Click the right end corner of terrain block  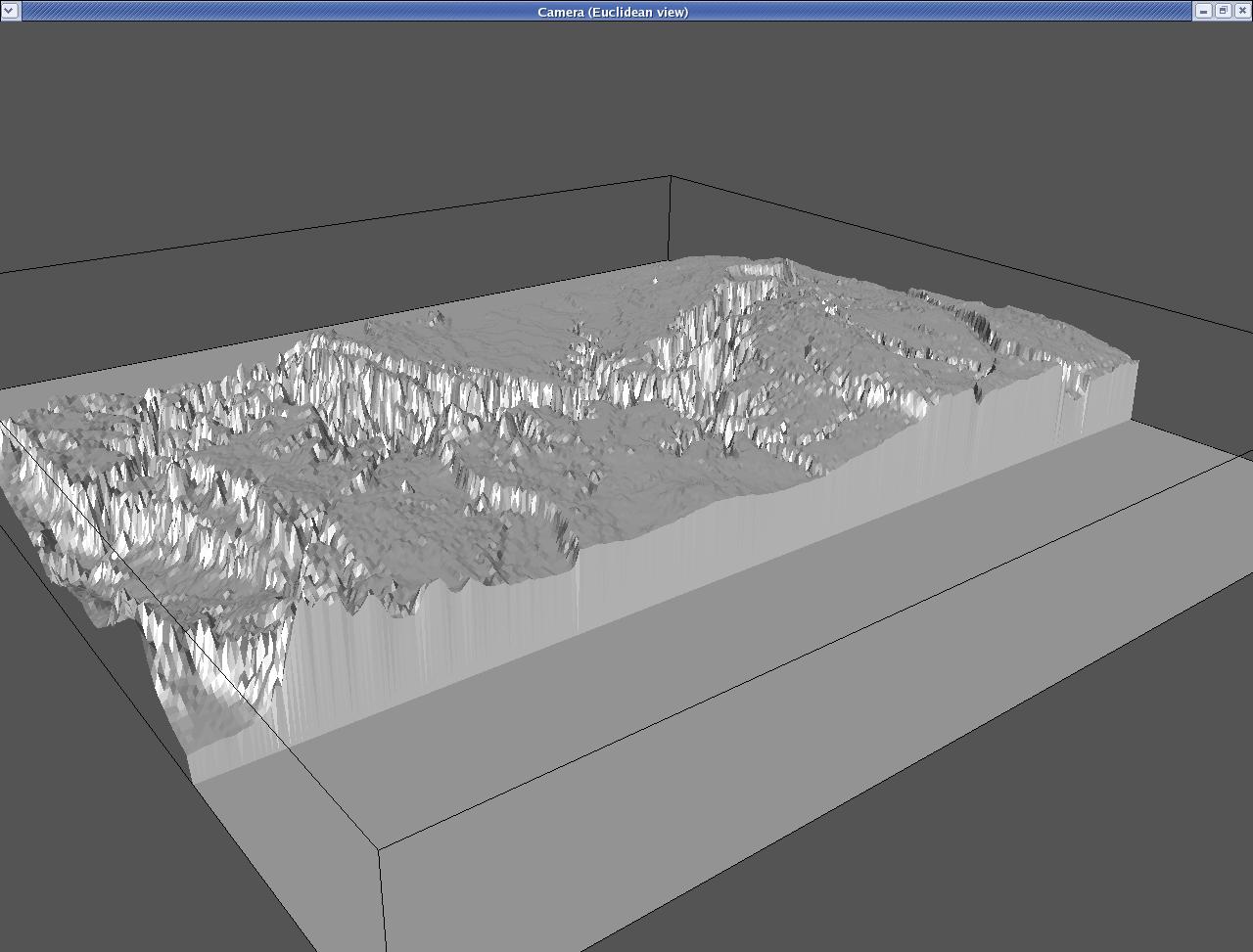click(1137, 364)
